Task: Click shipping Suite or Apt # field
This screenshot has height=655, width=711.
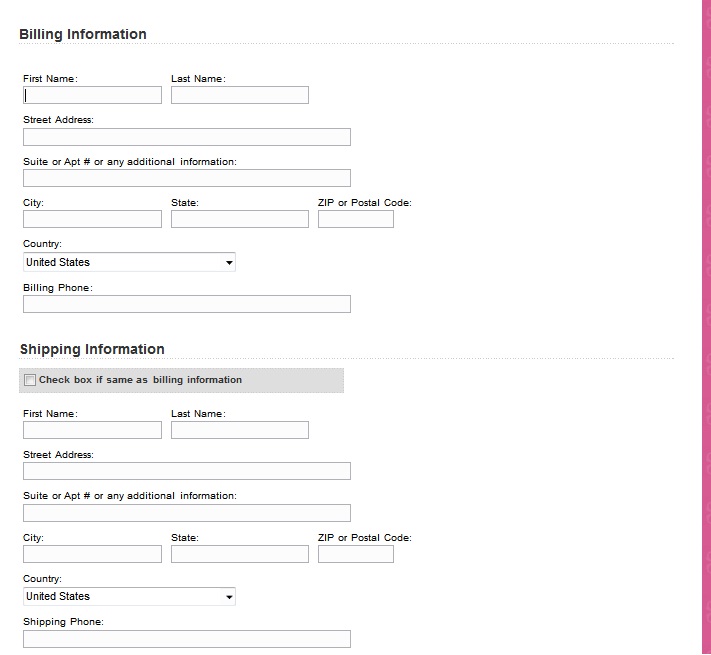Action: (x=187, y=513)
